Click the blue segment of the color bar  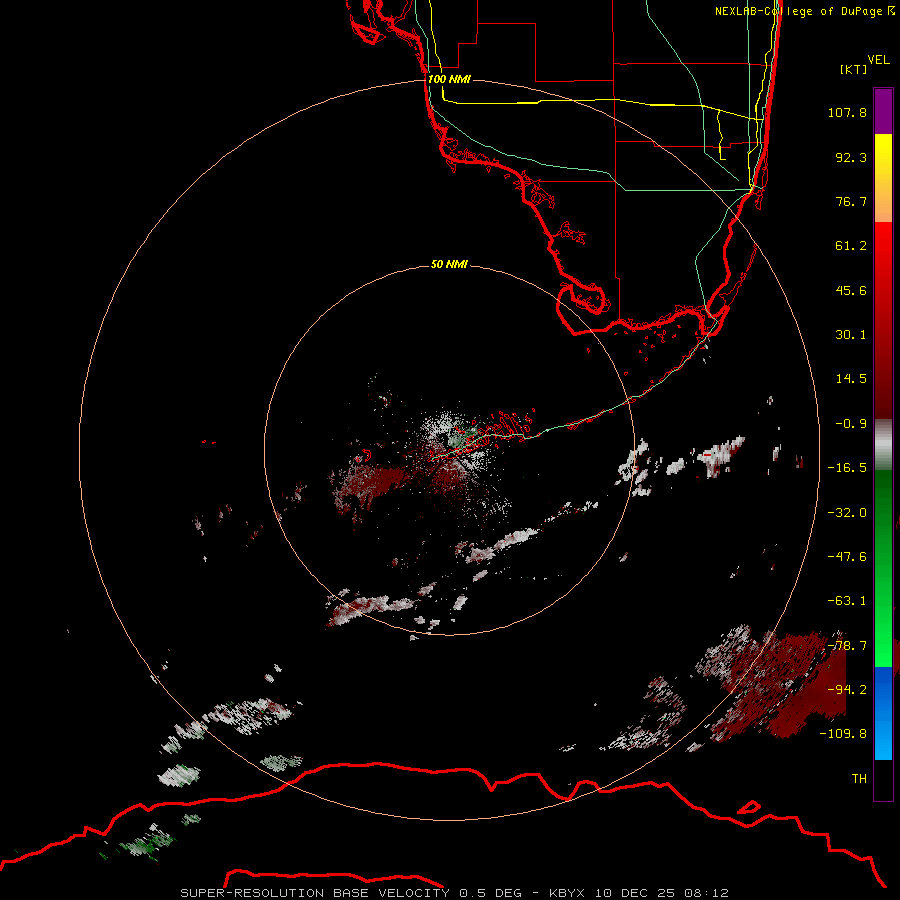(883, 713)
